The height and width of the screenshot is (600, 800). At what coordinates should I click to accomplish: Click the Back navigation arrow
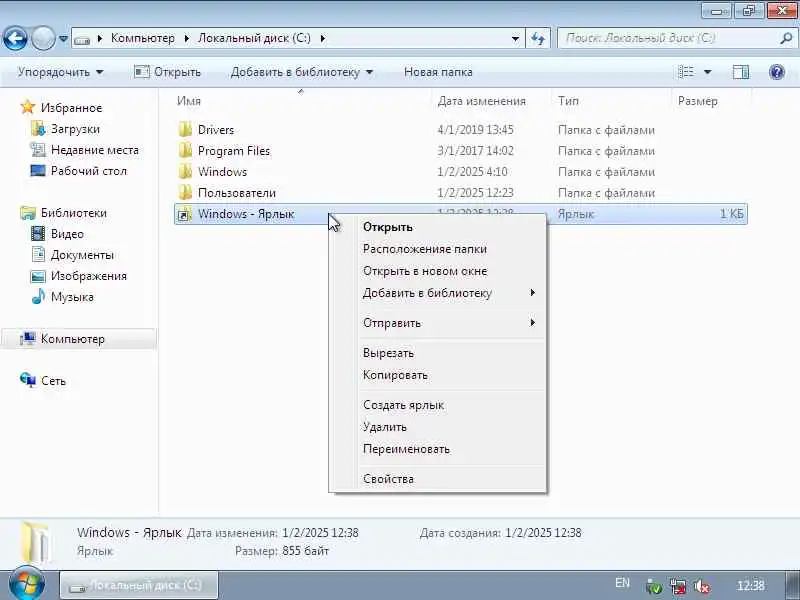tap(15, 38)
